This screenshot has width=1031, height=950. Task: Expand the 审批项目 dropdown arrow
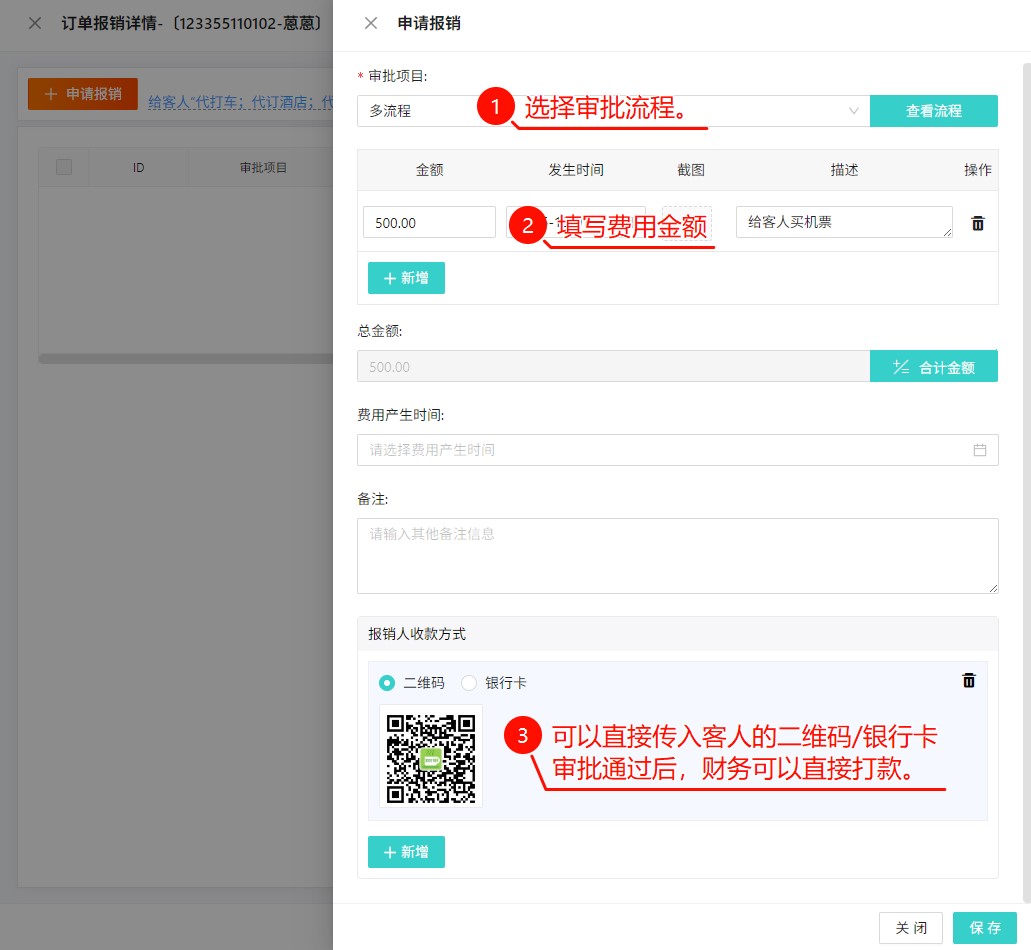coord(853,111)
